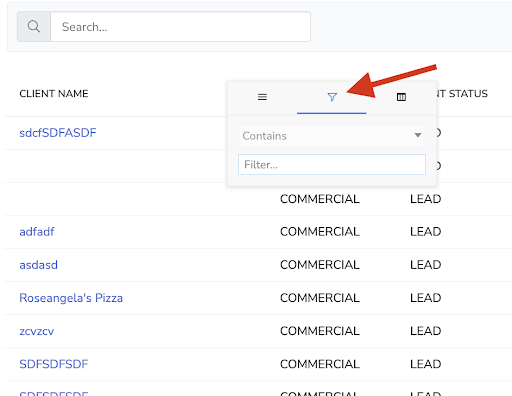This screenshot has width=512, height=396.
Task: Open client link zcvzcv
Action: point(36,331)
